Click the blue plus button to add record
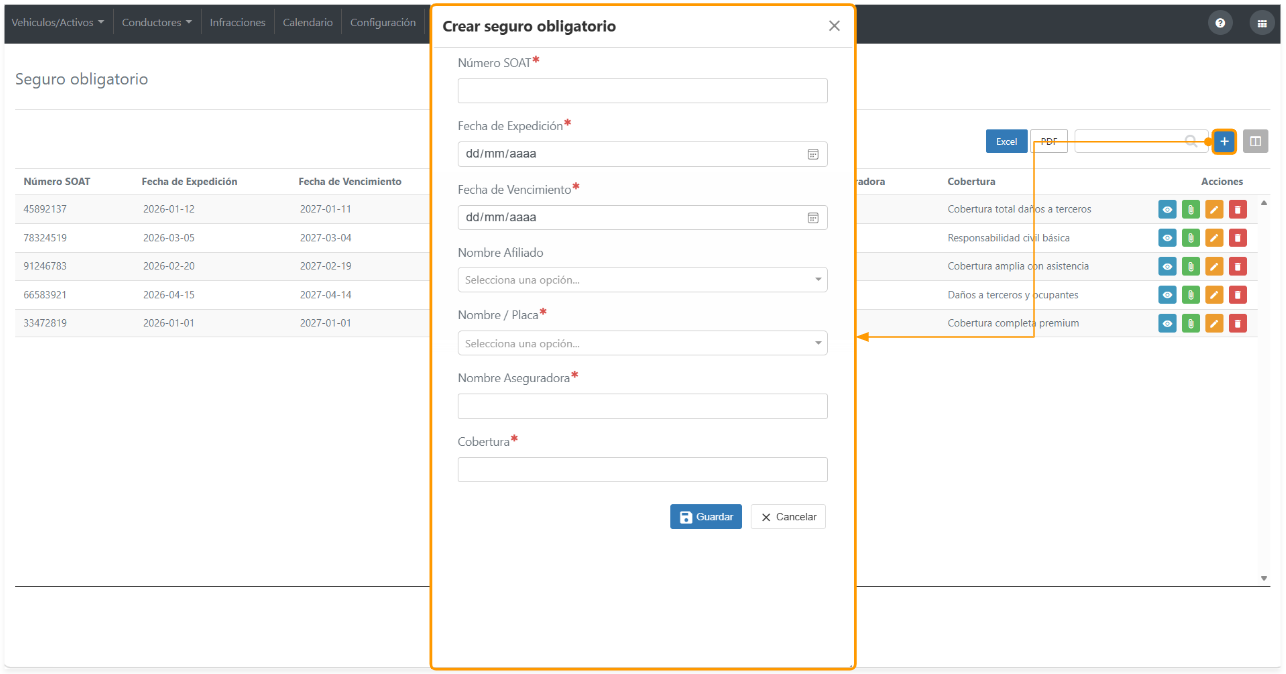 [1225, 142]
